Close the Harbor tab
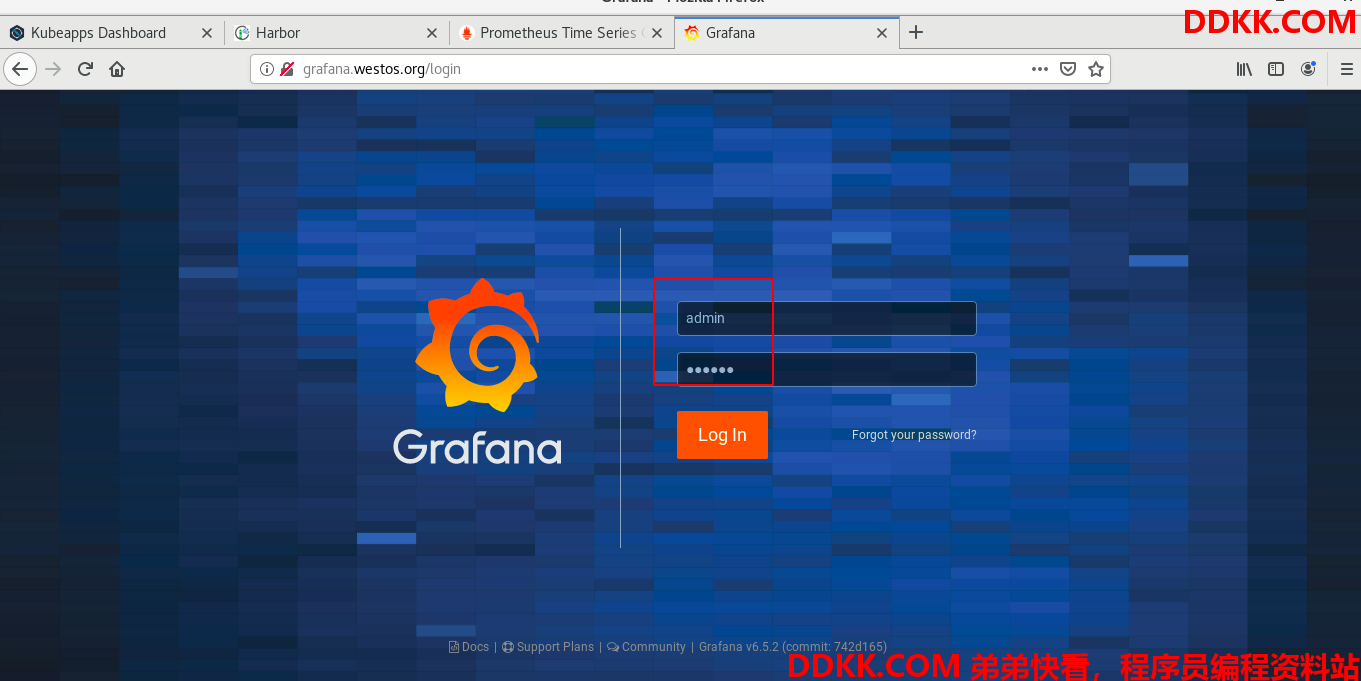Viewport: 1361px width, 681px height. pyautogui.click(x=432, y=33)
